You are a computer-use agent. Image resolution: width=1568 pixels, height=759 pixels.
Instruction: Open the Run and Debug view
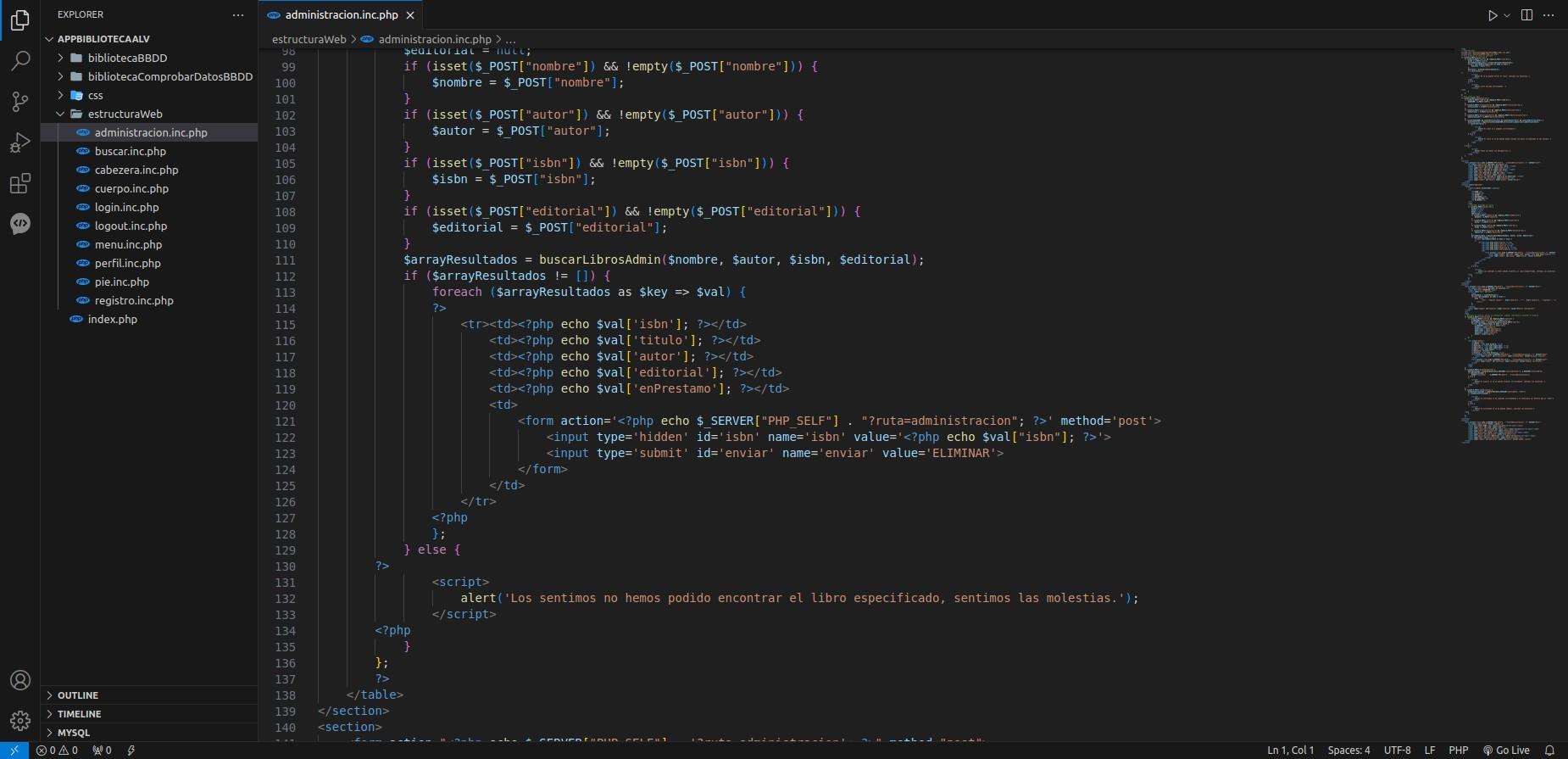click(x=20, y=142)
